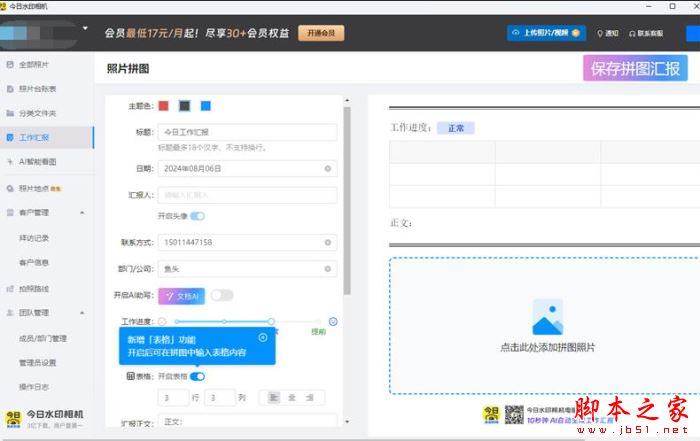Clear the date field with its icon
The width and height of the screenshot is (700, 441).
click(x=328, y=169)
